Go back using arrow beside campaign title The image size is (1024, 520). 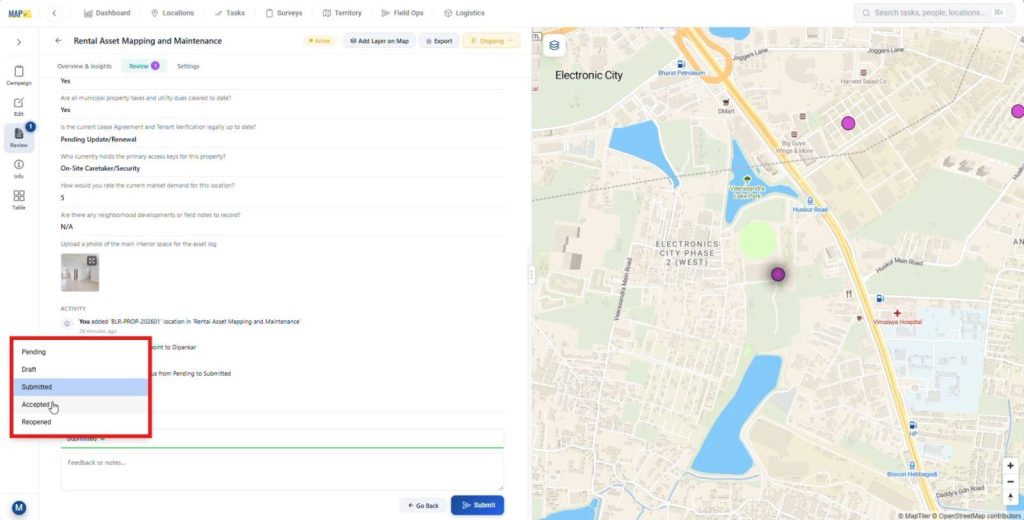click(x=59, y=41)
